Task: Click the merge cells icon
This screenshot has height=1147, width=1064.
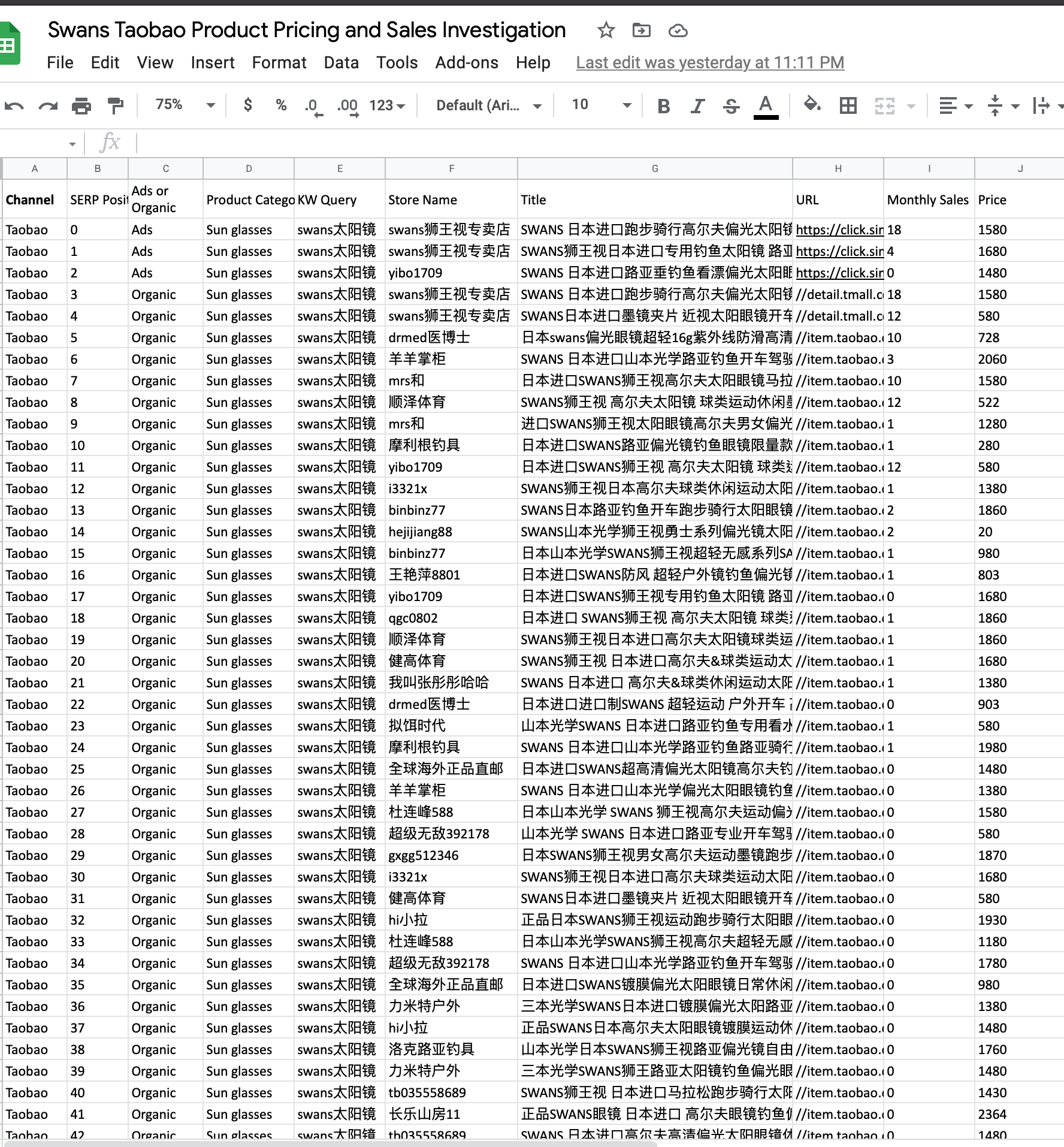Action: (x=884, y=106)
